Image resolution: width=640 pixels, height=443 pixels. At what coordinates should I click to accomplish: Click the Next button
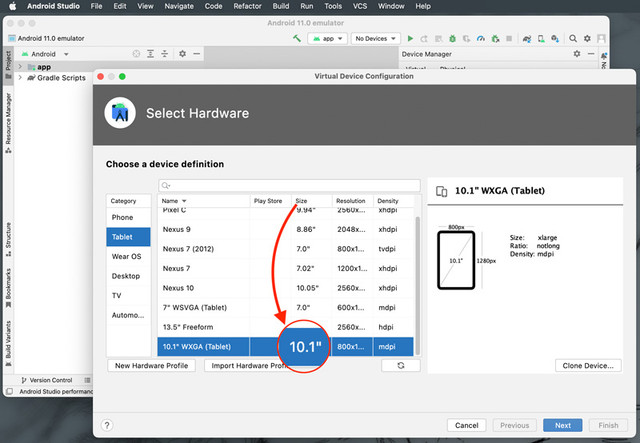pyautogui.click(x=562, y=425)
